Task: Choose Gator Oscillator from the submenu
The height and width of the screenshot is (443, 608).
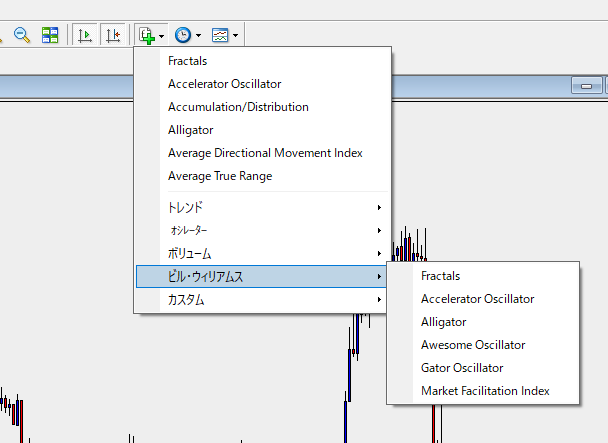Action: pos(462,368)
